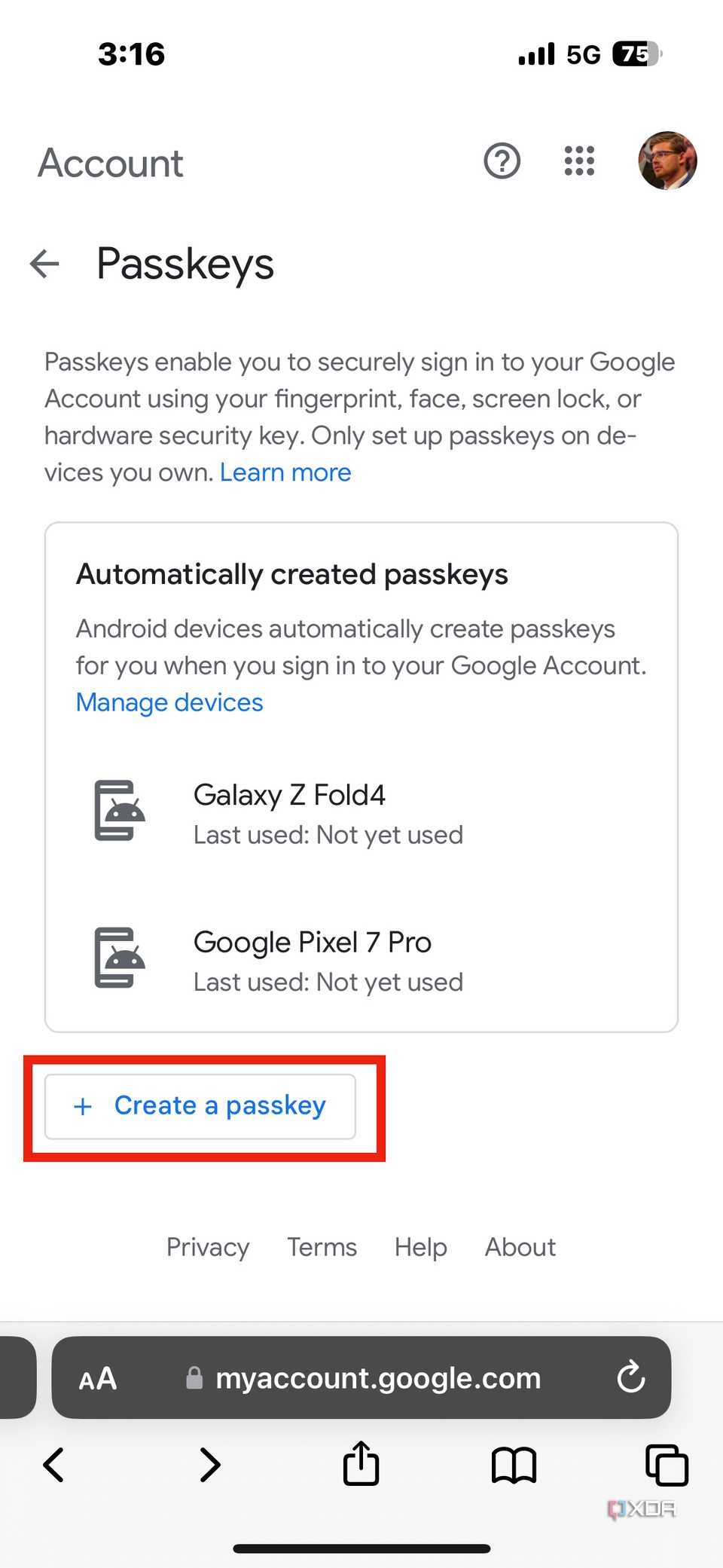
Task: Tap the profile picture avatar
Action: tap(667, 160)
